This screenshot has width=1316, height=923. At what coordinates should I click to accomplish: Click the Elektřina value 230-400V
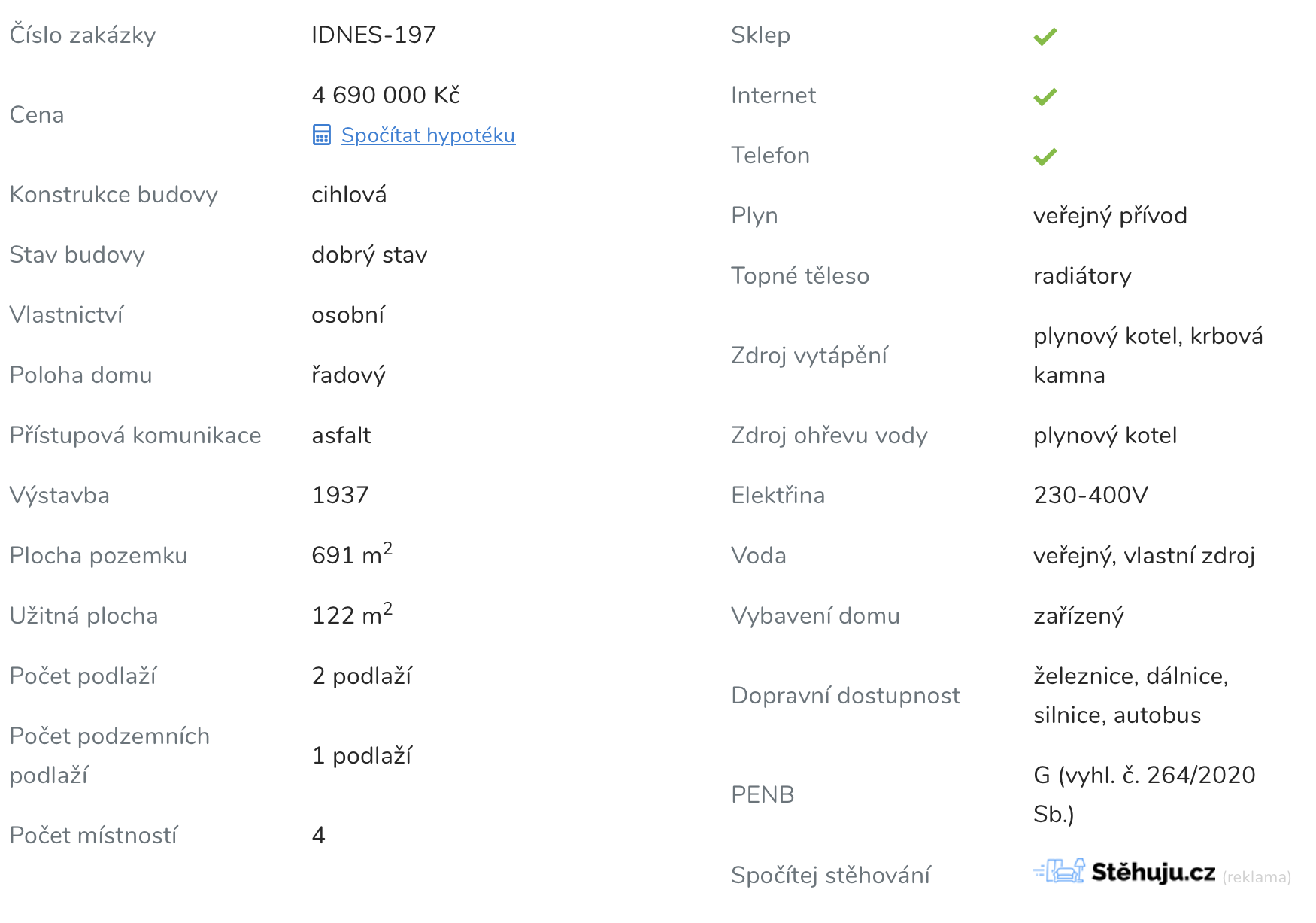pyautogui.click(x=1090, y=495)
